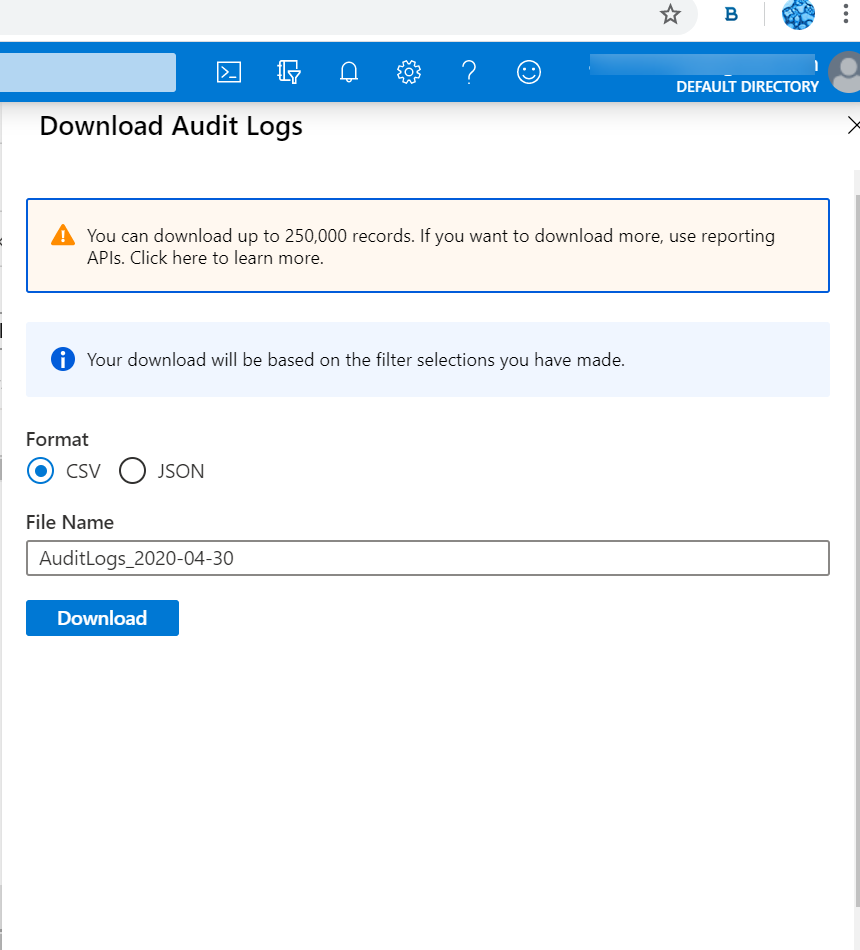Click the blue info icon in the filter notice
The height and width of the screenshot is (950, 860).
[x=62, y=359]
